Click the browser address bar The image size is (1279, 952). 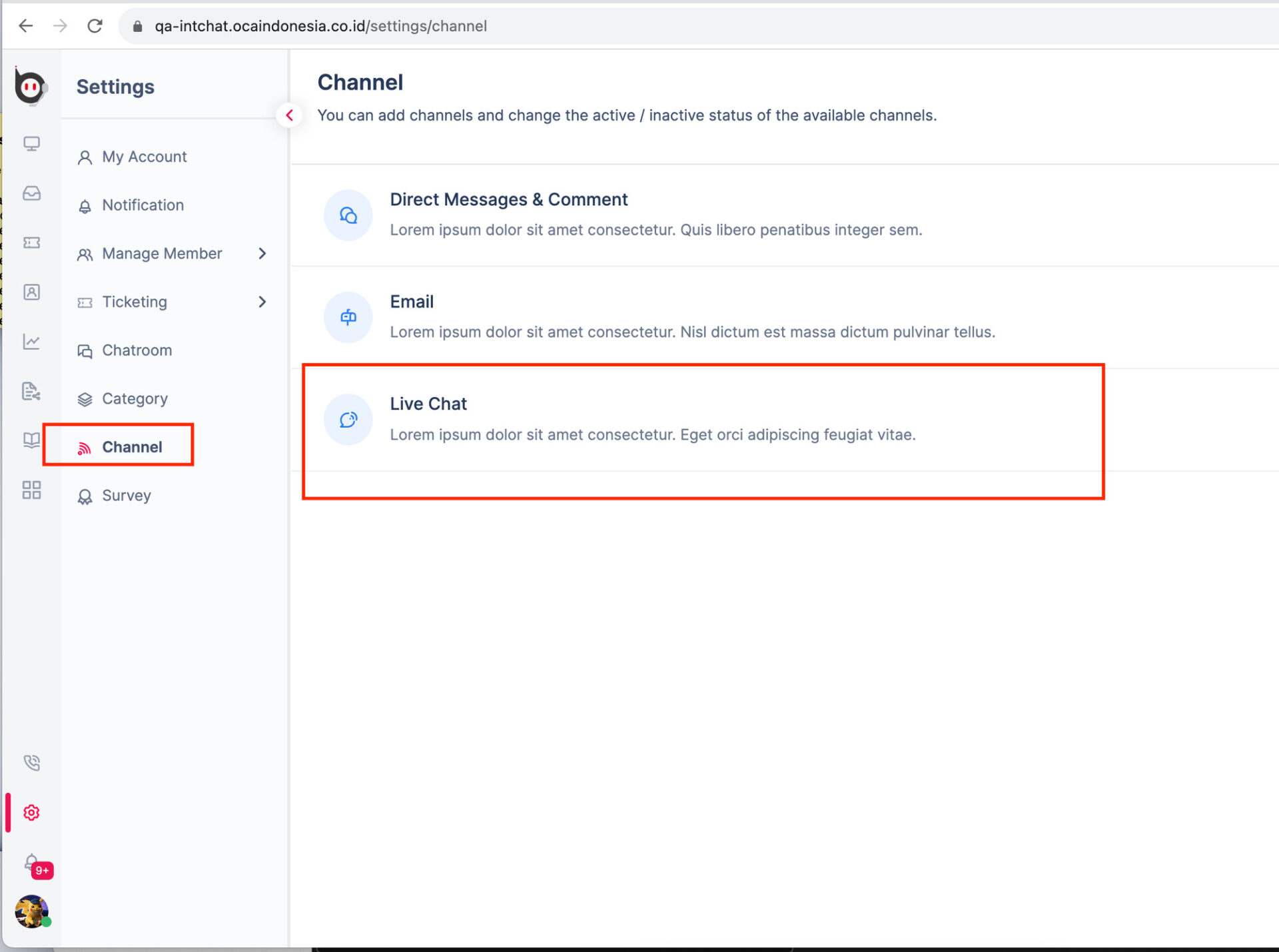click(x=600, y=26)
